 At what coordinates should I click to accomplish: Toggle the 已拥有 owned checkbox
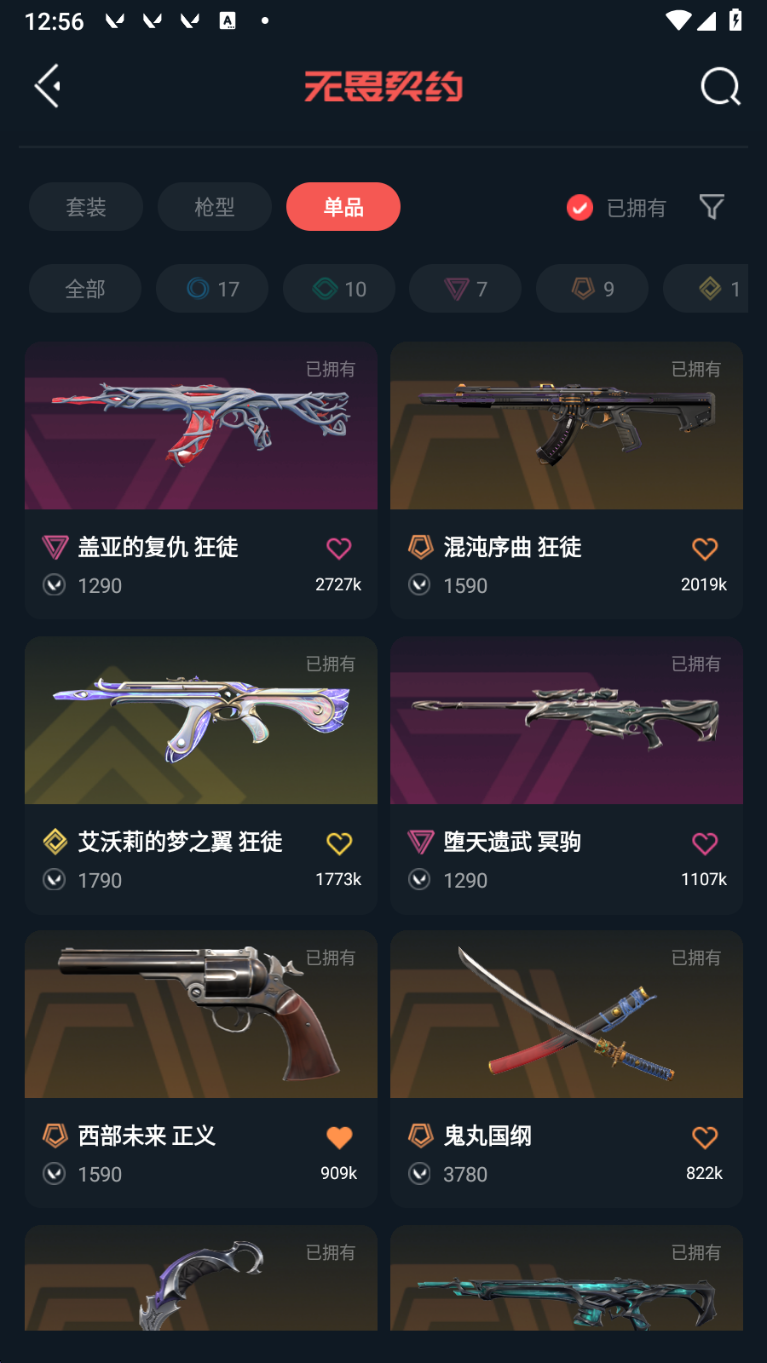[580, 207]
